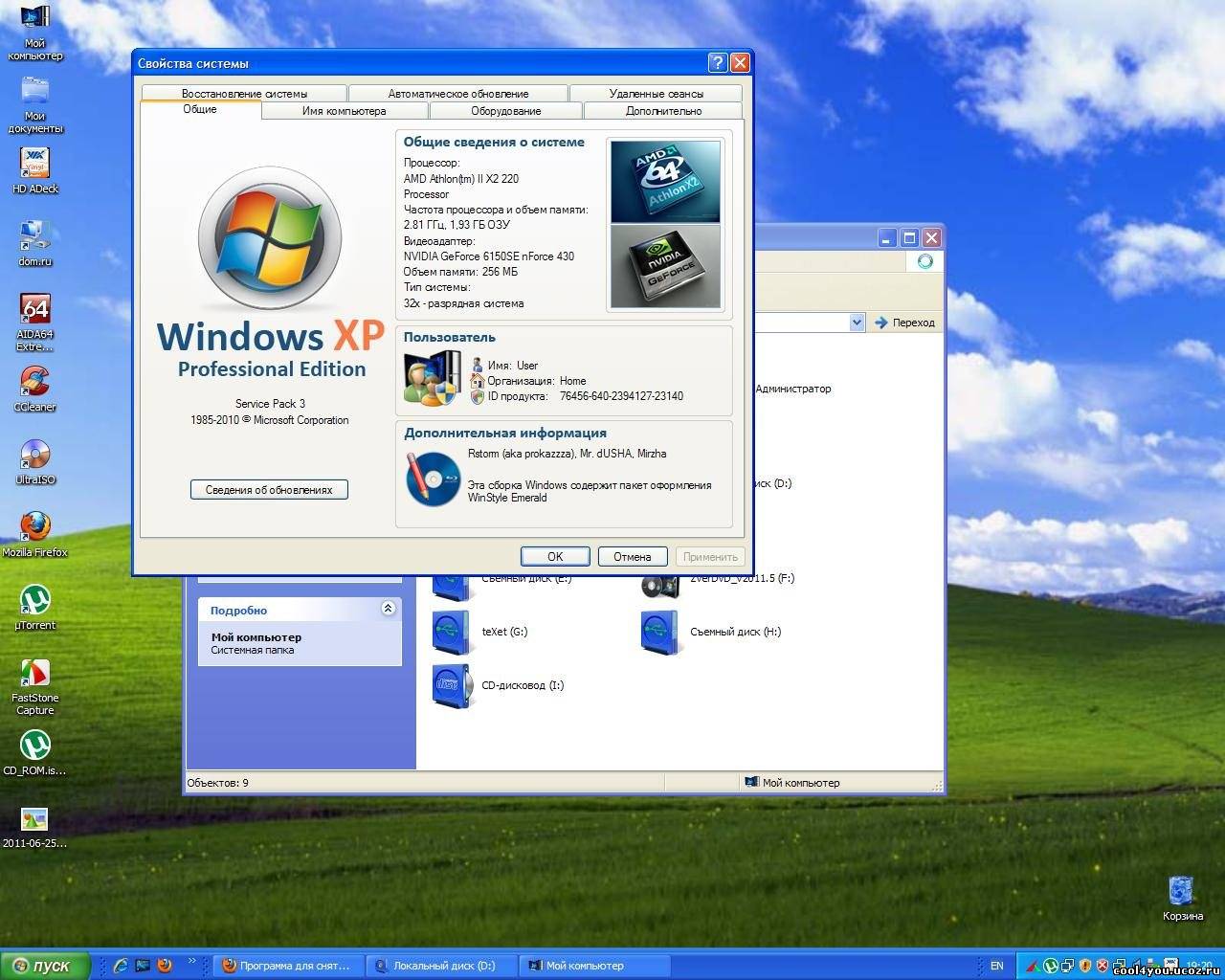The width and height of the screenshot is (1225, 980).
Task: Click the ZverDVD (F:) disc drive label
Action: 742,578
